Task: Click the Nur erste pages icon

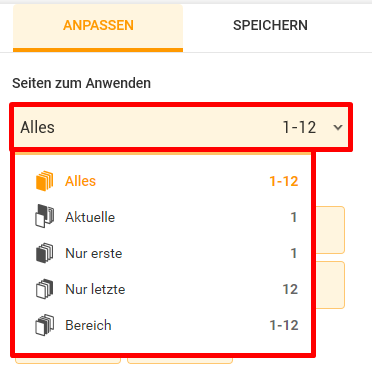Action: (x=44, y=253)
